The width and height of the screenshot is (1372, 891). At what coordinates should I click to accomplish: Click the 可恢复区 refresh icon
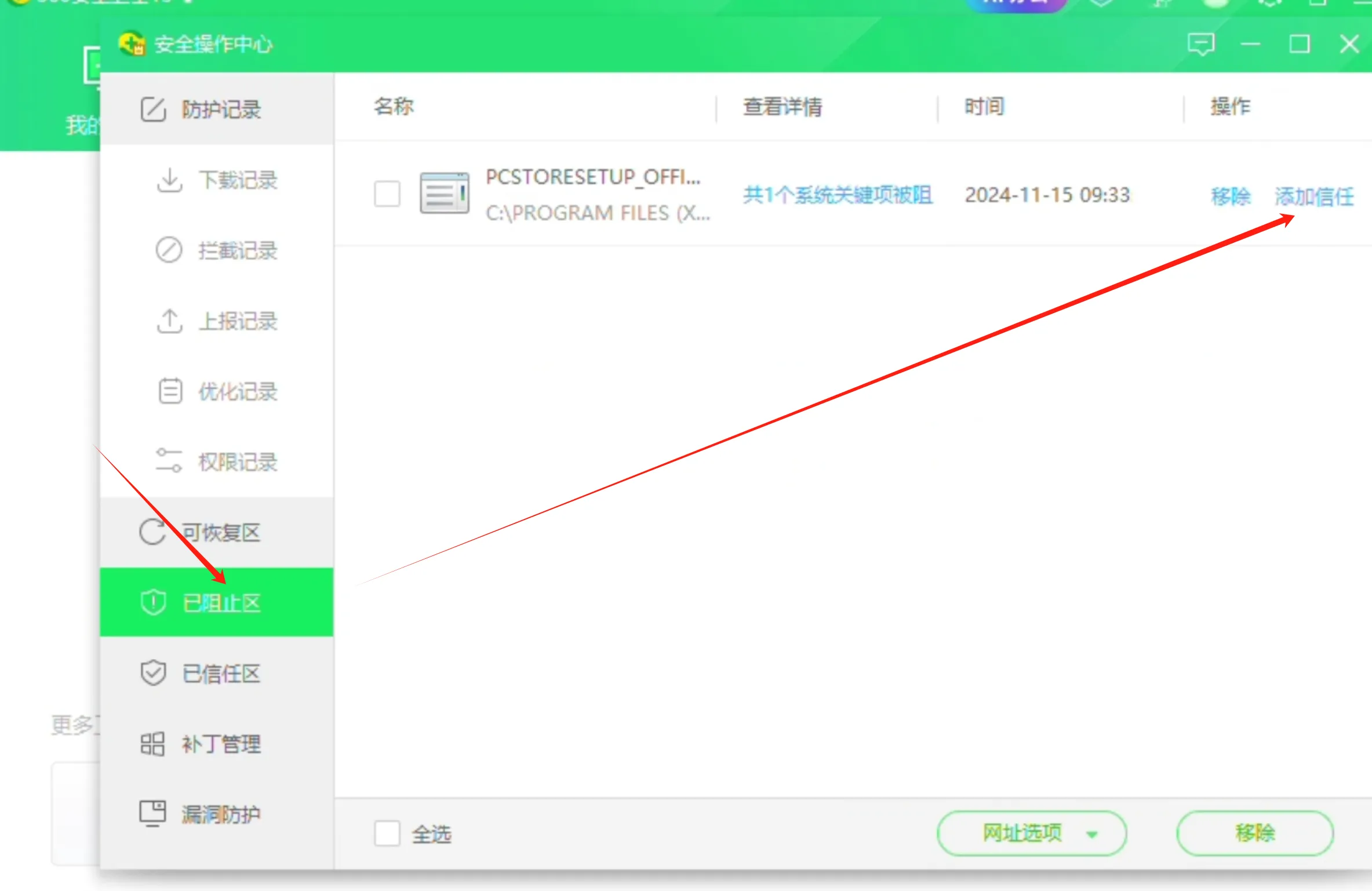153,532
